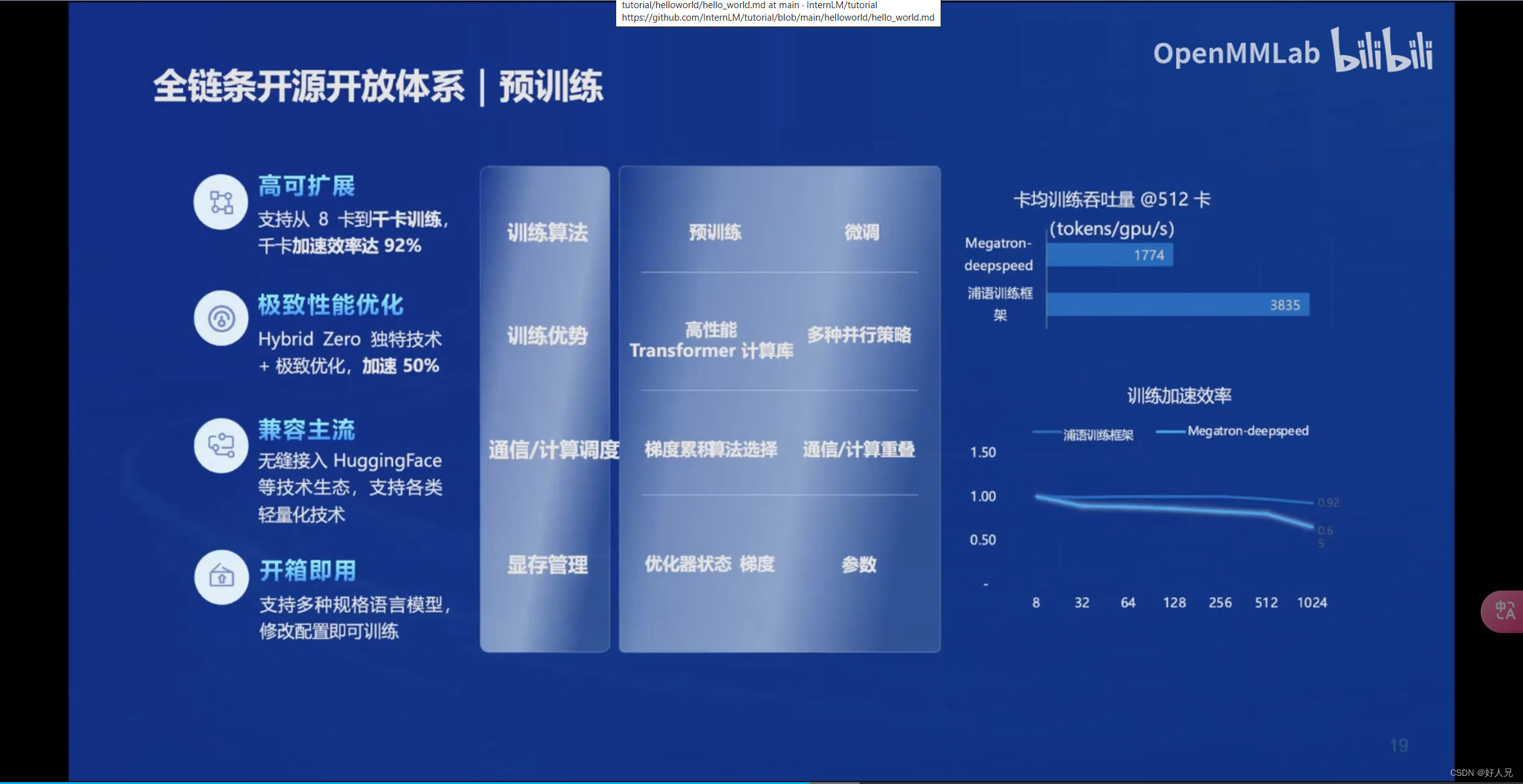Viewport: 1523px width, 784px height.
Task: Click the 极致性能优化 heading
Action: (331, 304)
